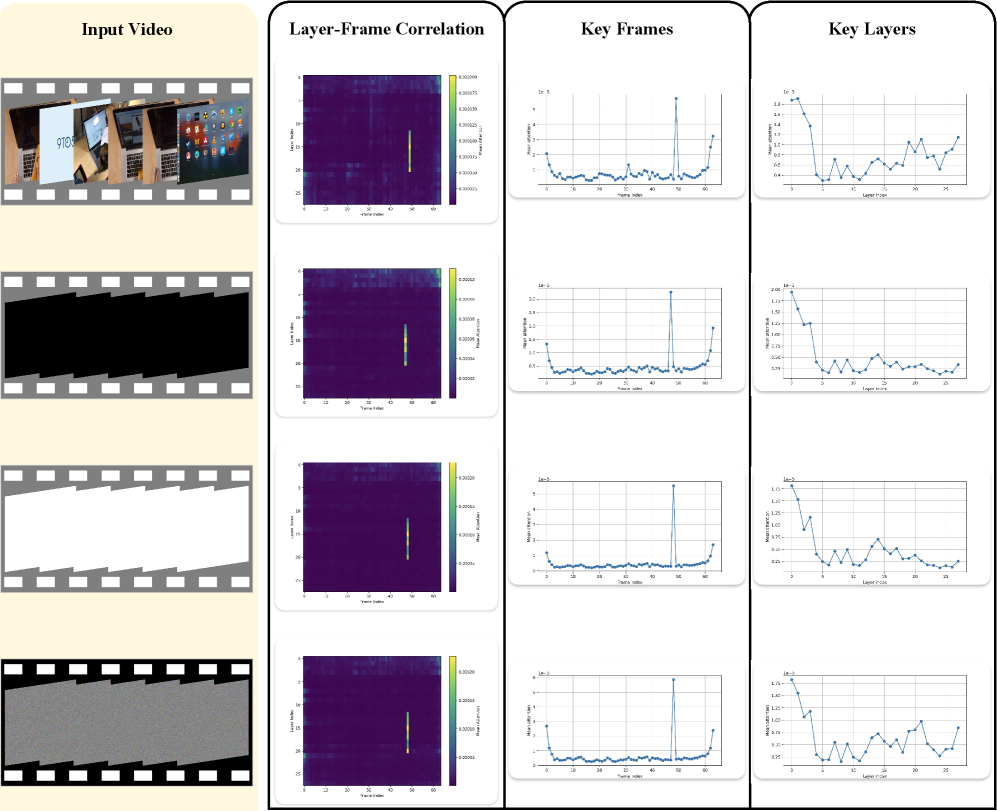997x811 pixels.
Task: Open the heatmap beside the laptop video
Action: pos(372,140)
